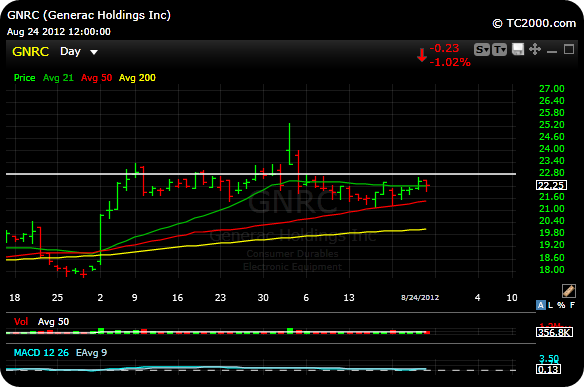Click the 22.25 current price box

pyautogui.click(x=551, y=185)
